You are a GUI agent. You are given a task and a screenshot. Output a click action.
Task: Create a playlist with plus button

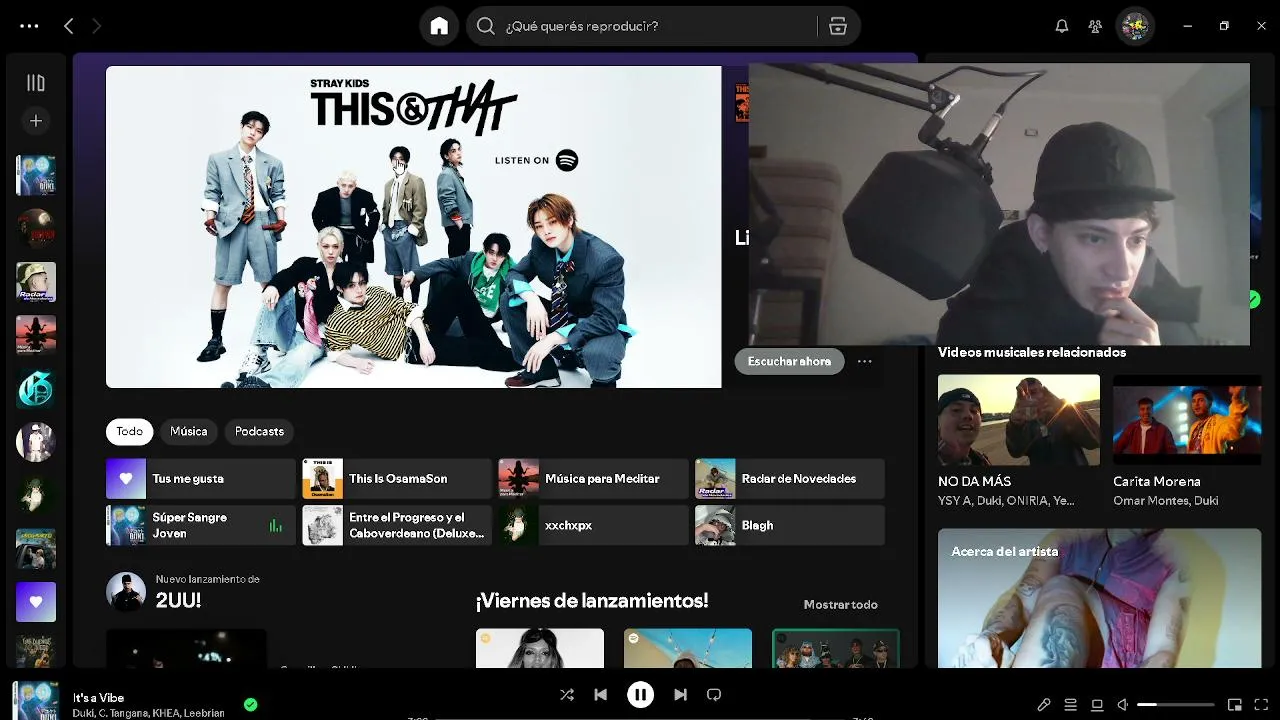click(36, 121)
